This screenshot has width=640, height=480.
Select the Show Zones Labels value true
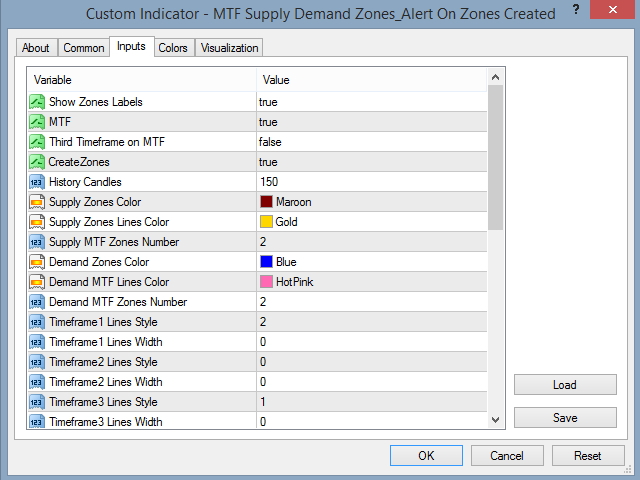[268, 102]
